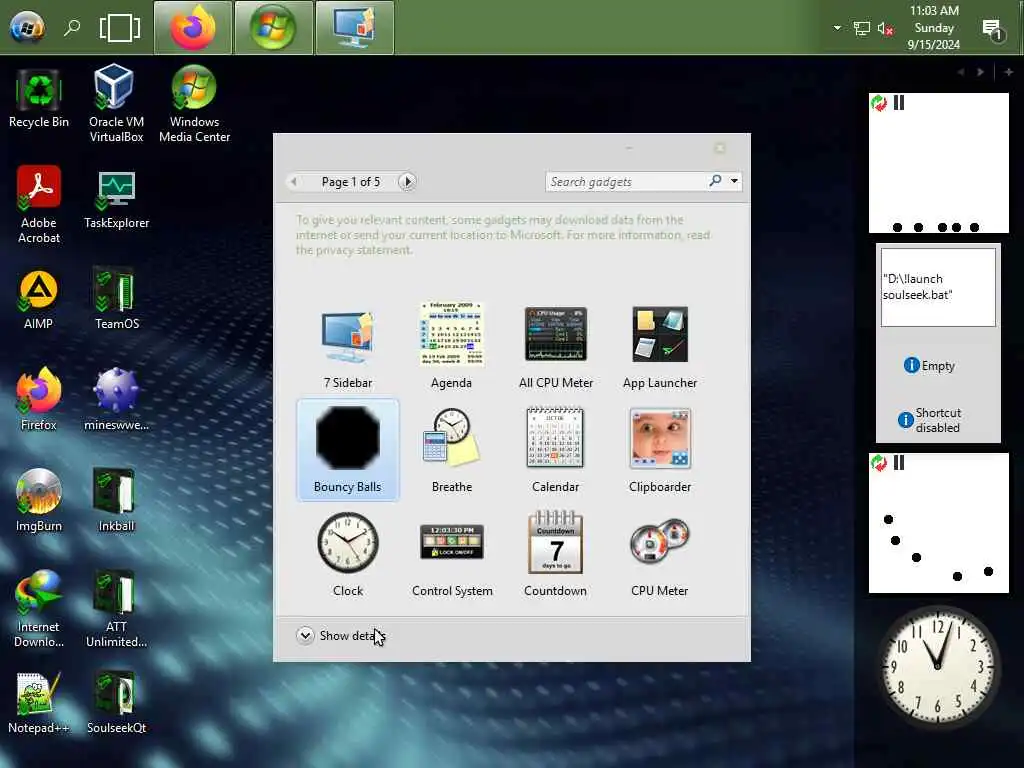Open SoulseekQt desktop icon

pyautogui.click(x=116, y=703)
